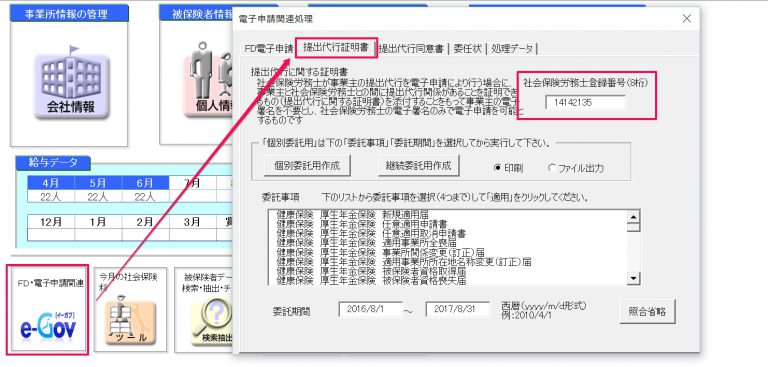This screenshot has height=367, width=768.
Task: Click the 委託期間 start date field
Action: 370,309
